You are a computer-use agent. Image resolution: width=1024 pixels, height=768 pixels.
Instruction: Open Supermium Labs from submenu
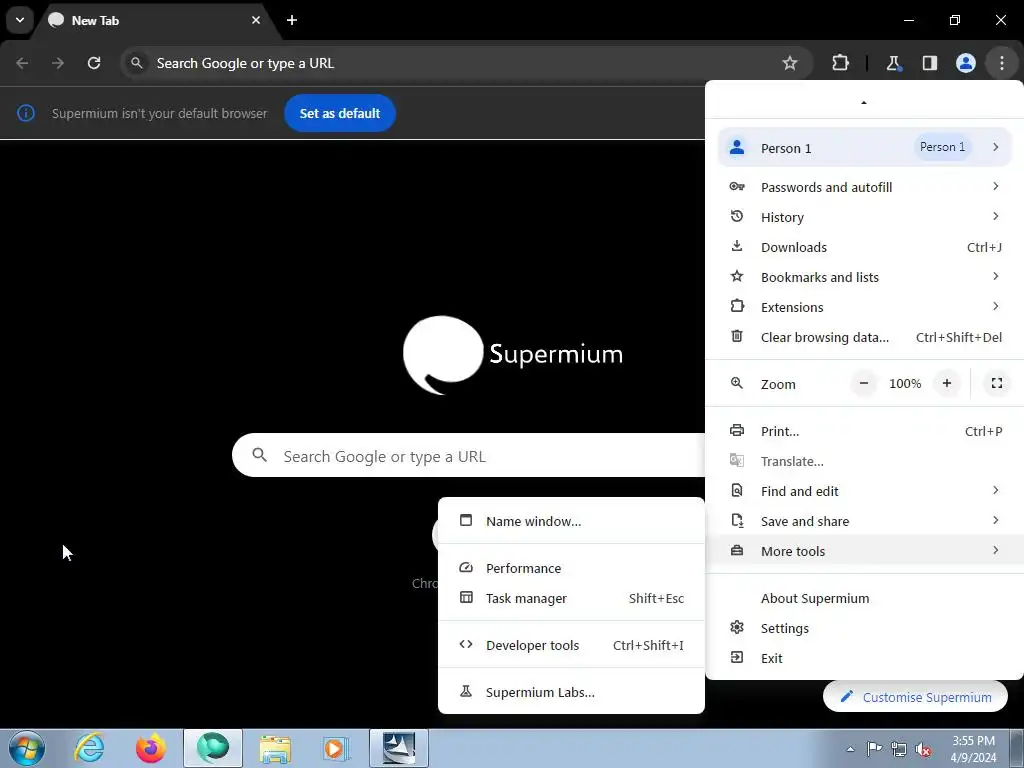571,692
